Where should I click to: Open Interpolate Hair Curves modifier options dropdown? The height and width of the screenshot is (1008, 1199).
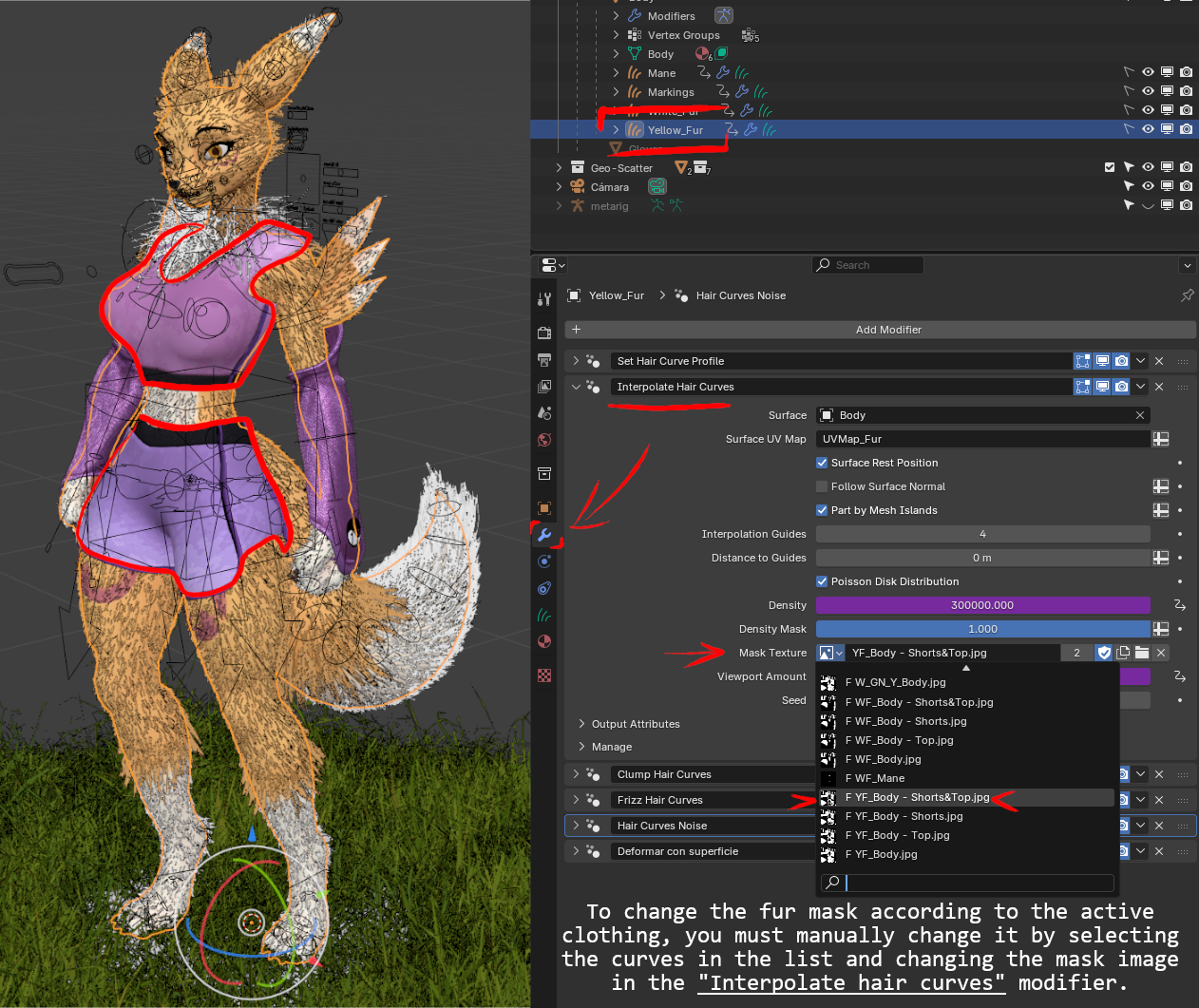pyautogui.click(x=1140, y=387)
